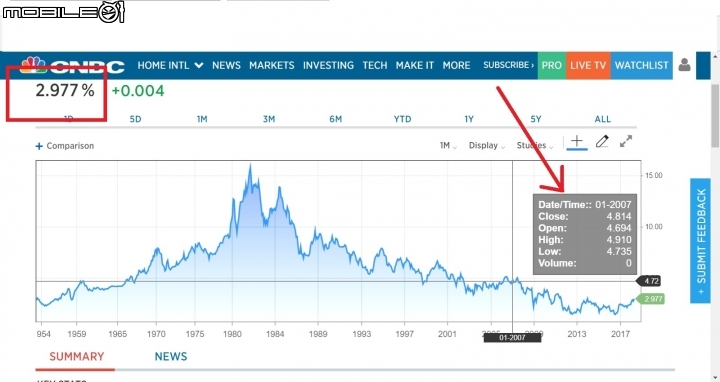This screenshot has height=382, width=720.
Task: Click the SUBMIT FEEDBACK side tab
Action: click(700, 241)
